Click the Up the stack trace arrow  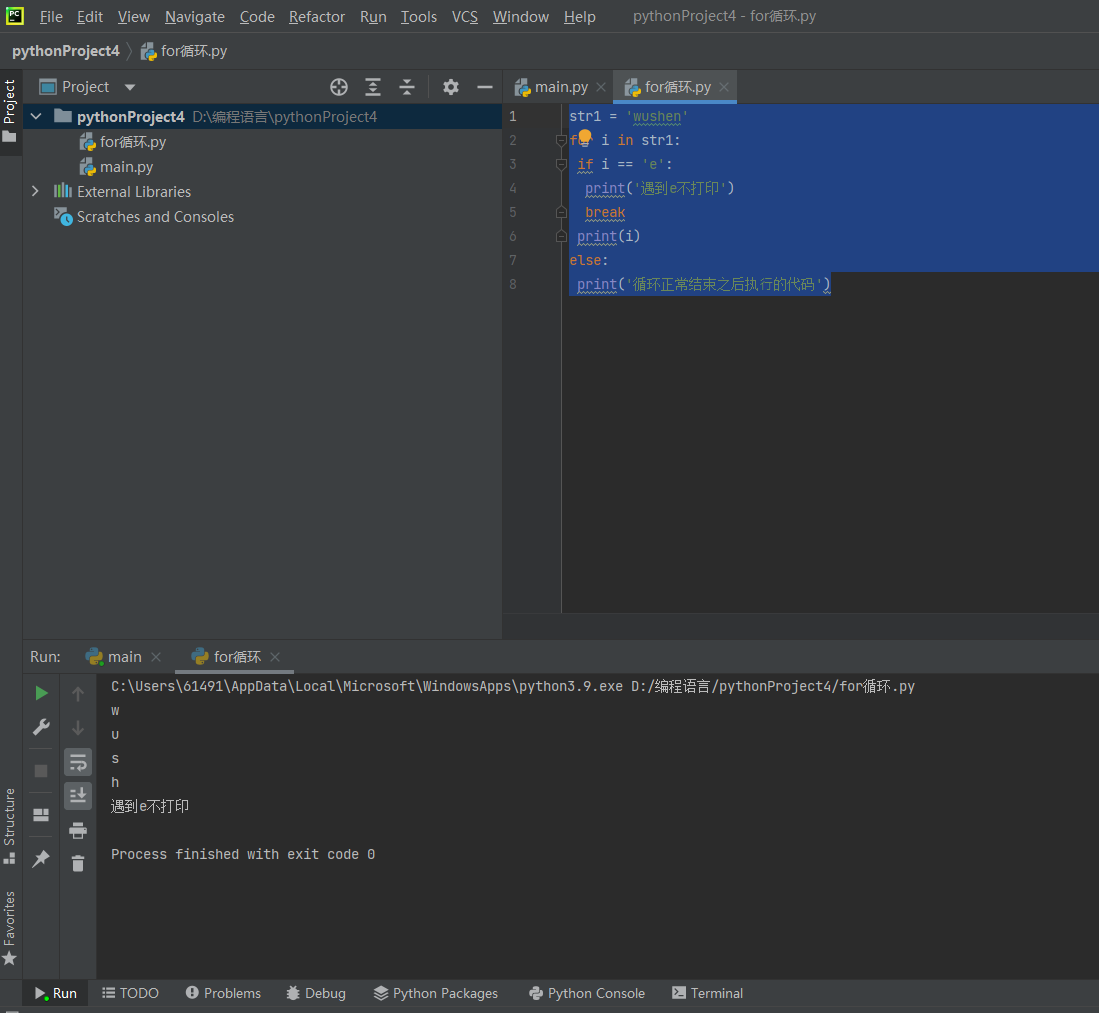(x=78, y=694)
